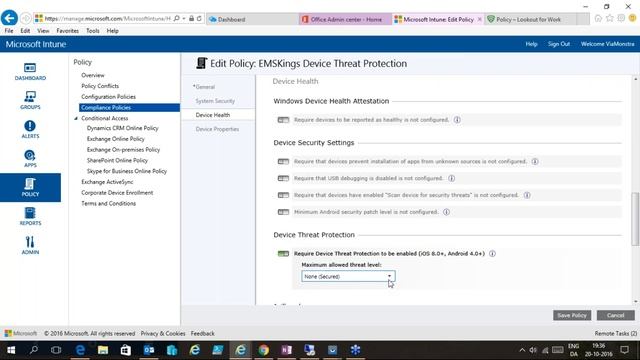The height and width of the screenshot is (360, 640).
Task: Click the browser Home icon
Action: click(598, 18)
